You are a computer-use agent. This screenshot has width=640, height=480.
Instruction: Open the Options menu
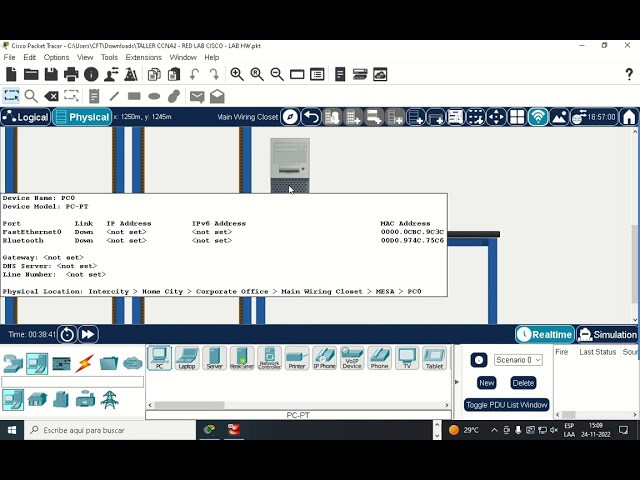tap(56, 57)
